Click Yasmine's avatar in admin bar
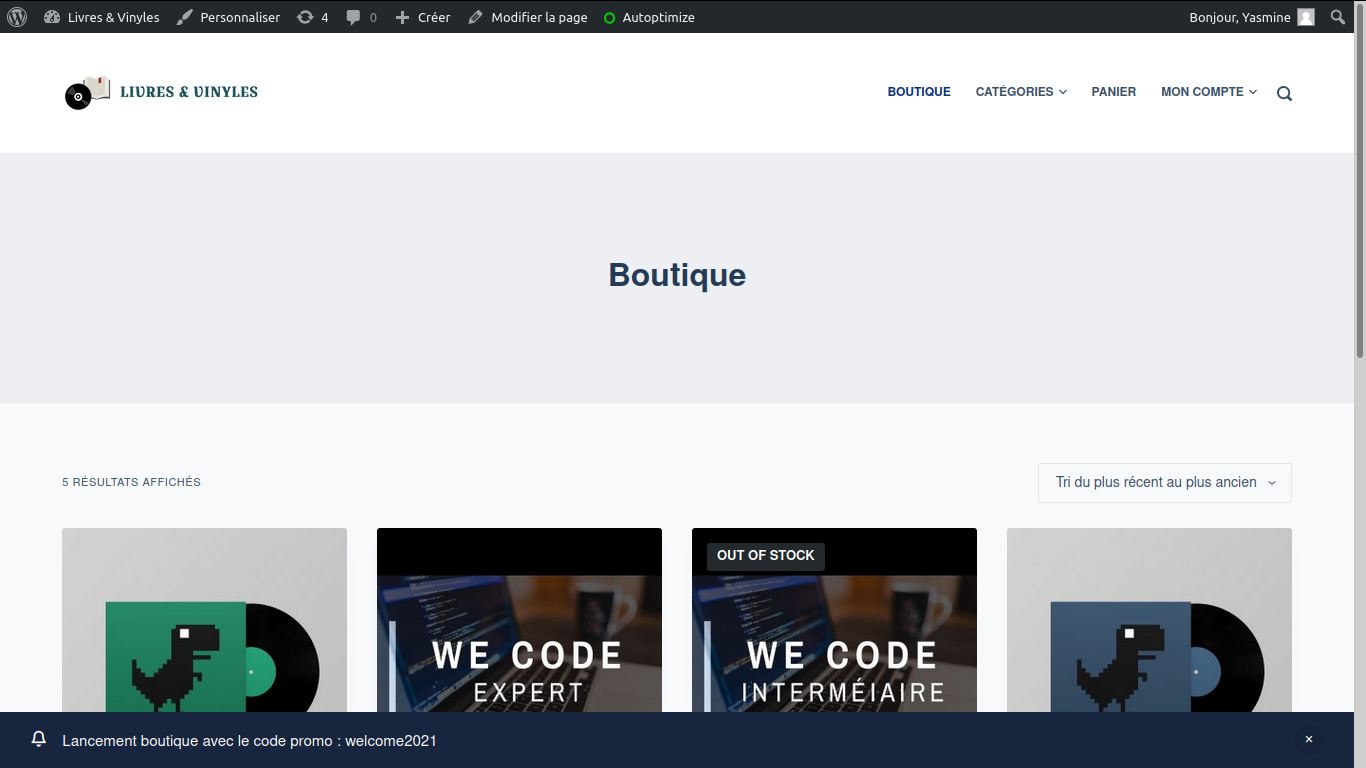 point(1306,17)
